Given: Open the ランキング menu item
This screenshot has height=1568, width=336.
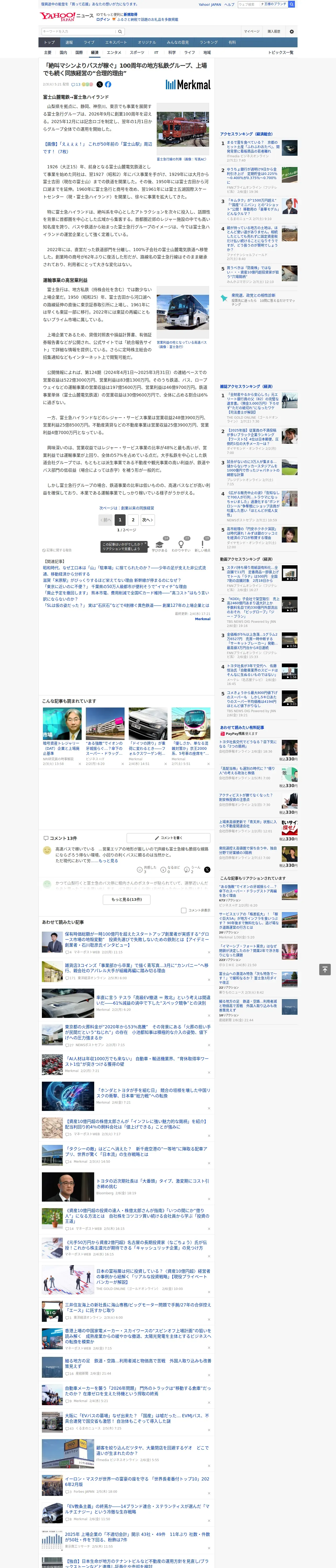Looking at the screenshot, I should (209, 43).
